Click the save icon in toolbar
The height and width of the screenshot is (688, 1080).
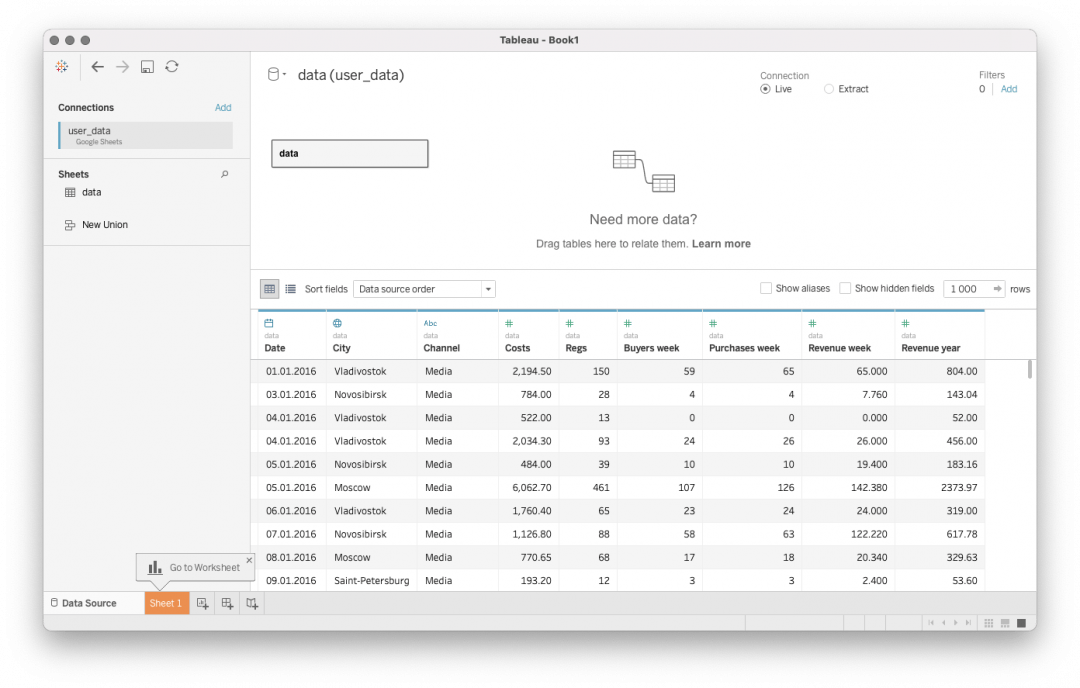pyautogui.click(x=147, y=67)
